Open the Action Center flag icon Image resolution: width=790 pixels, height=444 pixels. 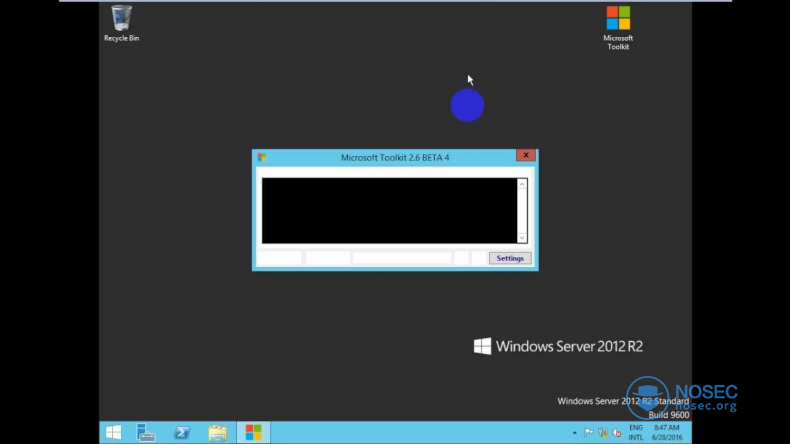click(588, 432)
